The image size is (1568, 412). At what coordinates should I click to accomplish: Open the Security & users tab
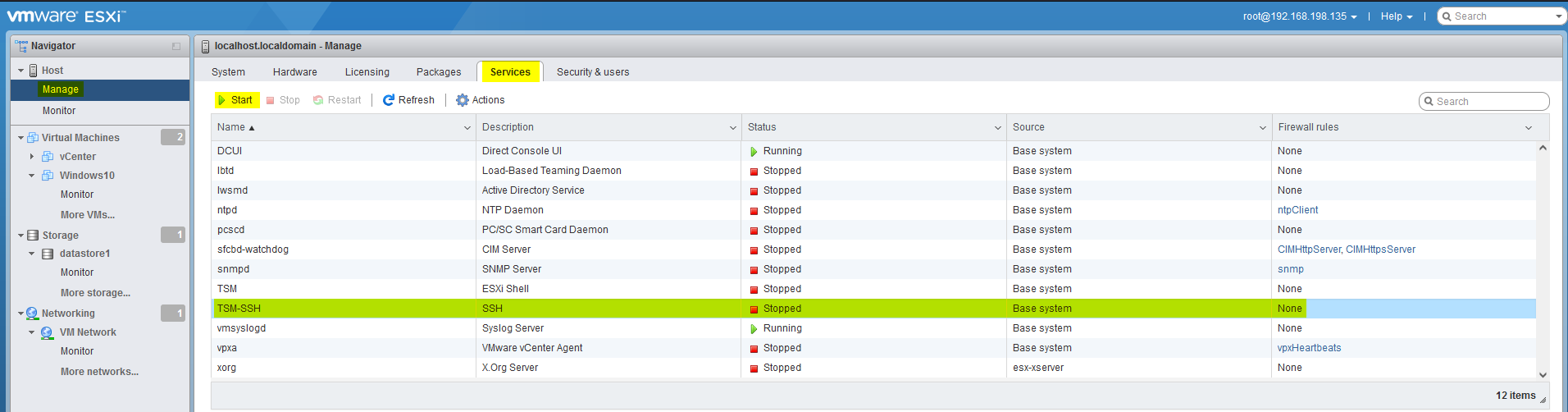tap(593, 72)
